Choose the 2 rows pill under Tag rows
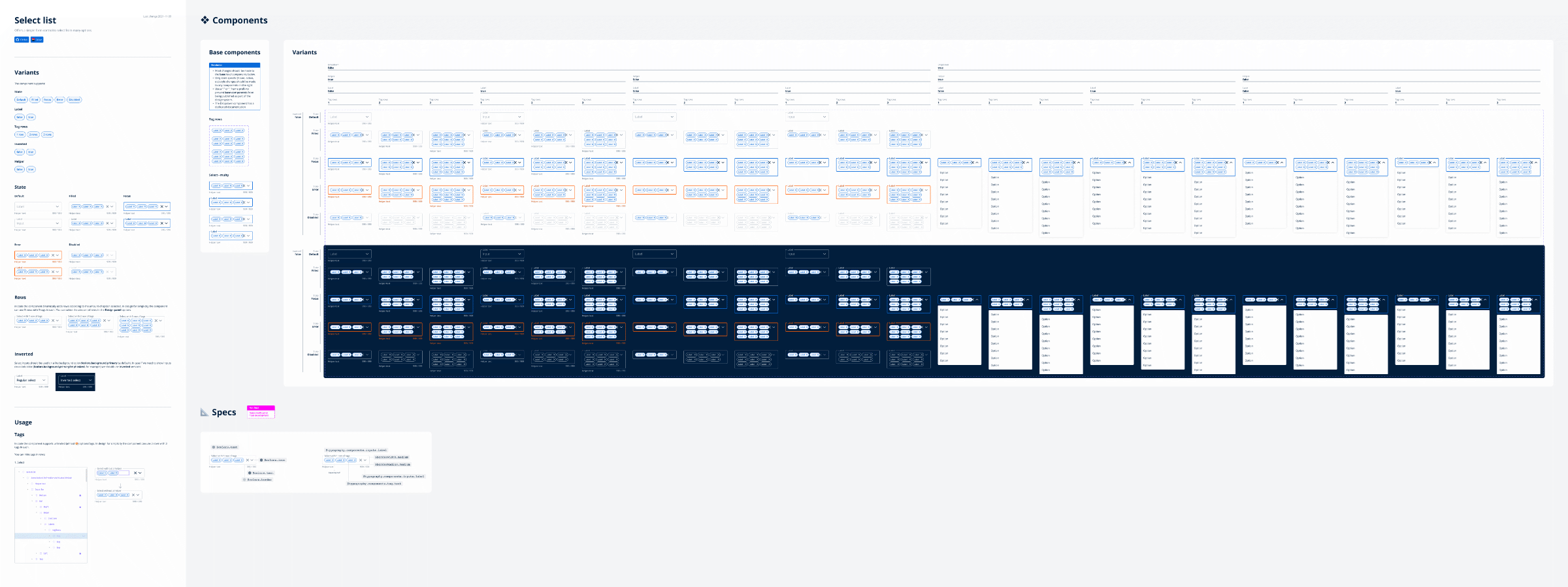The image size is (1568, 587). (33, 135)
